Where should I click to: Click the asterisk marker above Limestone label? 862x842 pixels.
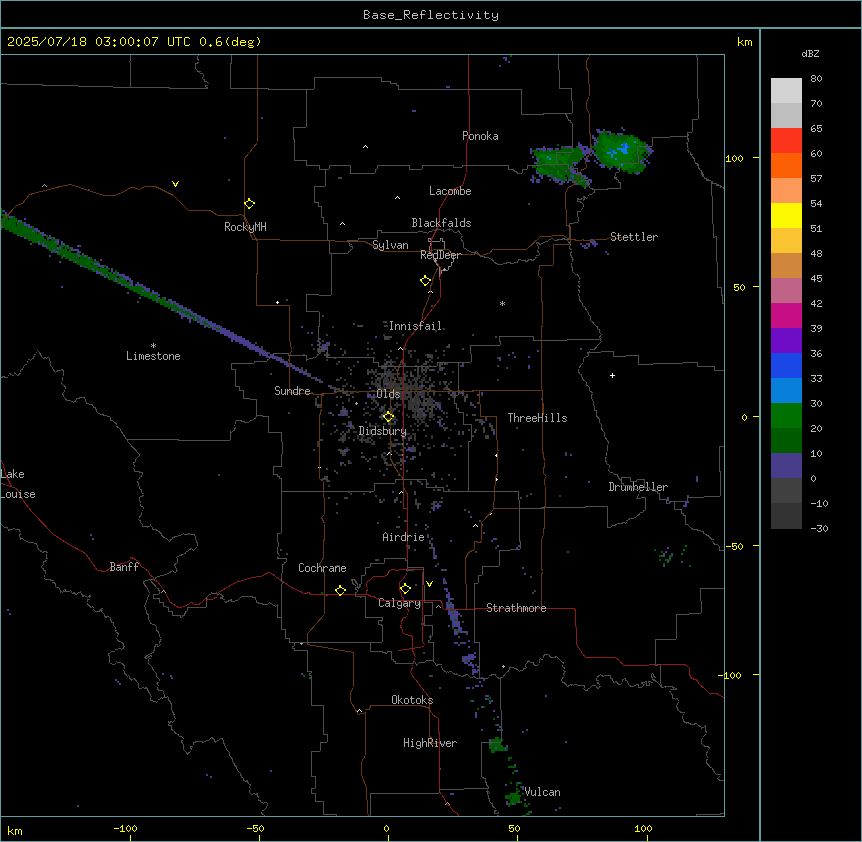(153, 346)
